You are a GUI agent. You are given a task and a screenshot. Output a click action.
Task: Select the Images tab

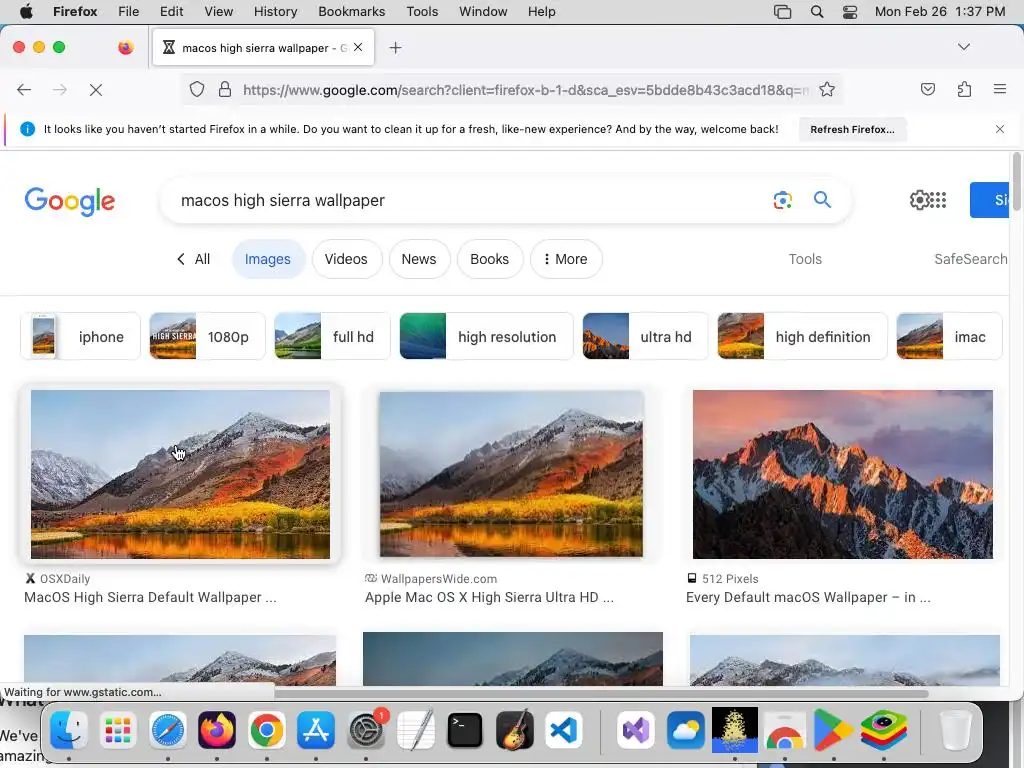click(268, 259)
